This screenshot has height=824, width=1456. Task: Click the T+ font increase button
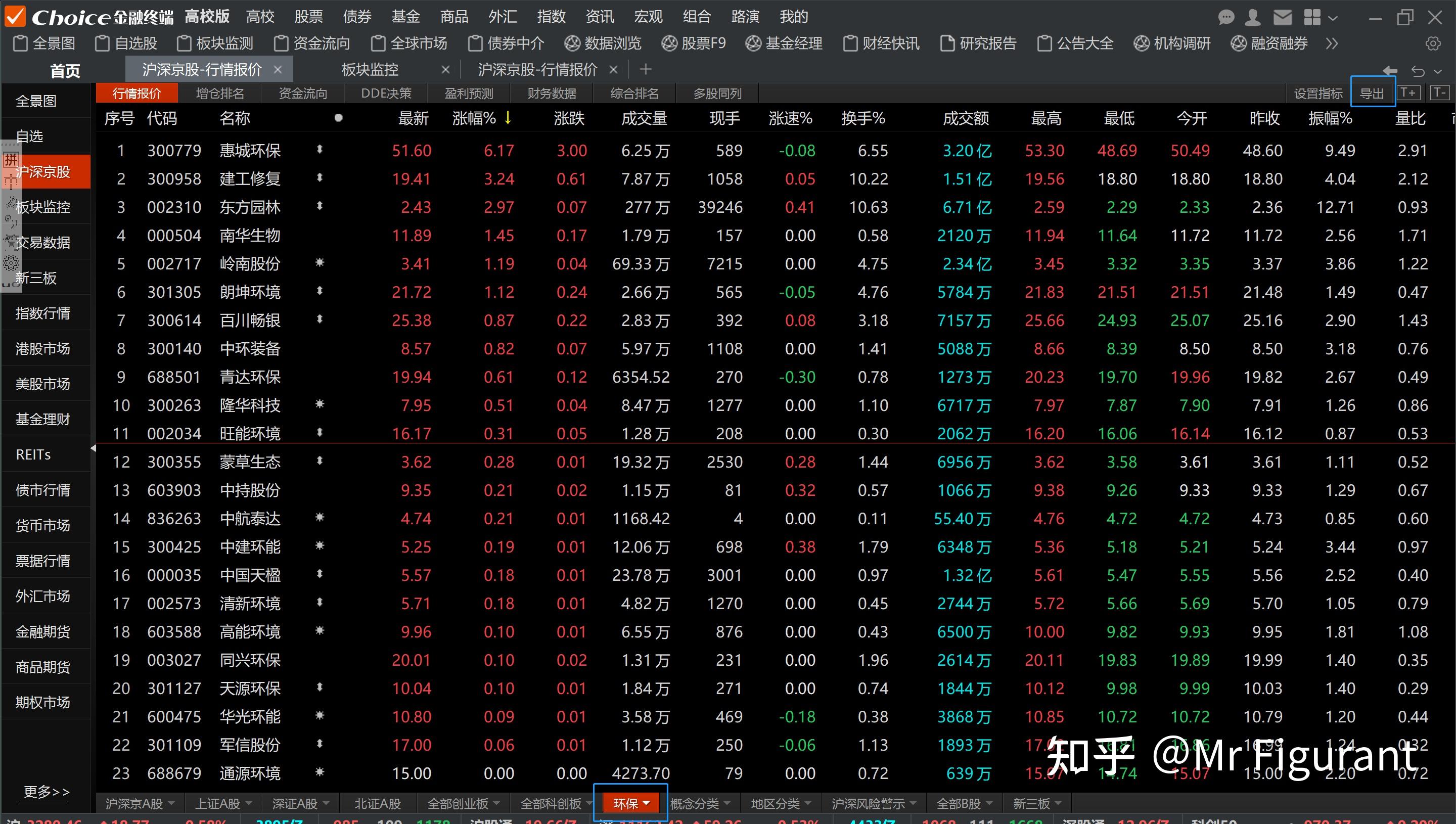click(x=1408, y=93)
